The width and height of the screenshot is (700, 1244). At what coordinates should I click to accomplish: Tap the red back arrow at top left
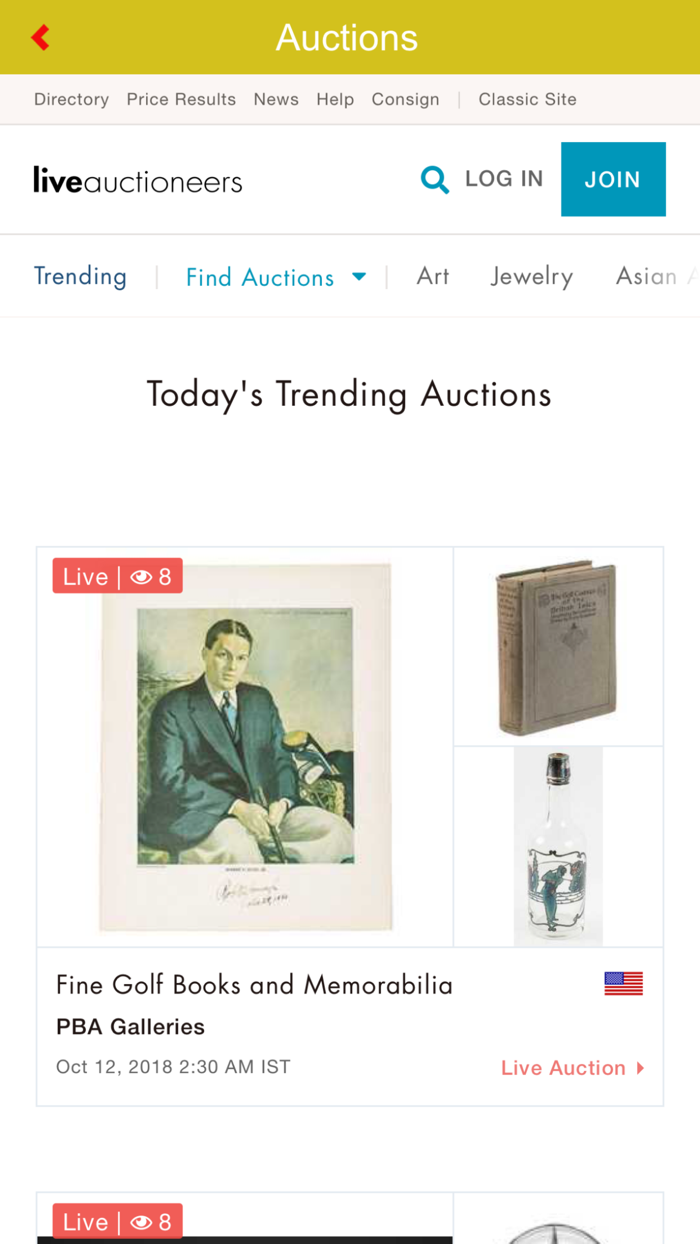[x=39, y=36]
